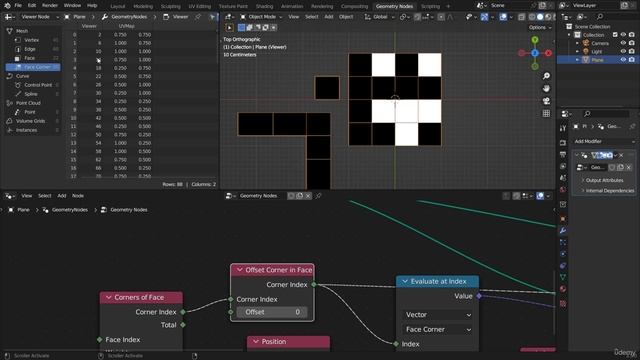Select Point domain under Point Cloud
Image resolution: width=640 pixels, height=360 pixels.
[x=30, y=112]
